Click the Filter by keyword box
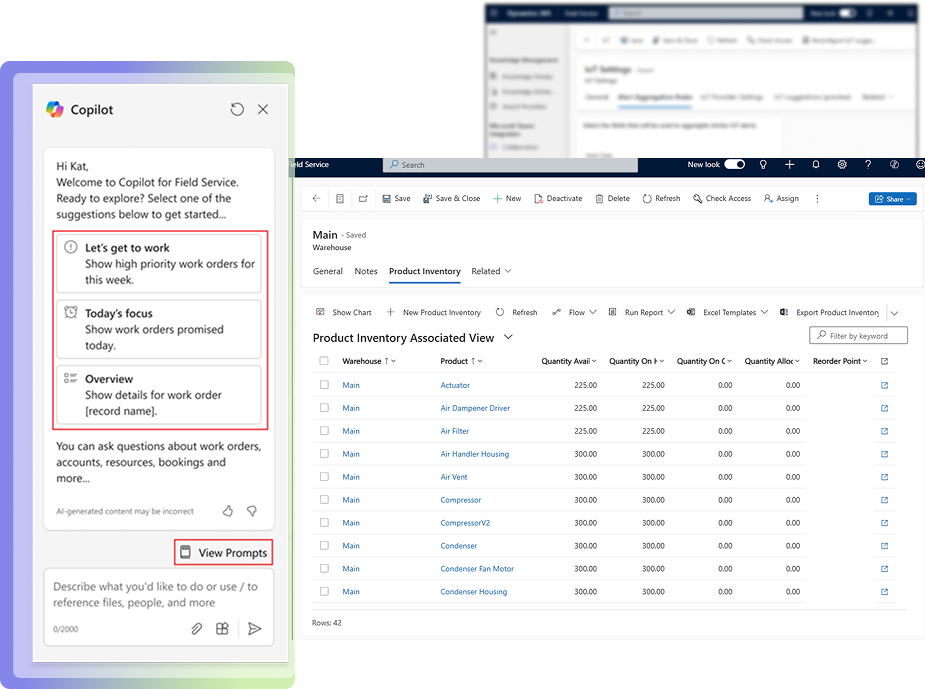The height and width of the screenshot is (689, 925). click(x=858, y=336)
